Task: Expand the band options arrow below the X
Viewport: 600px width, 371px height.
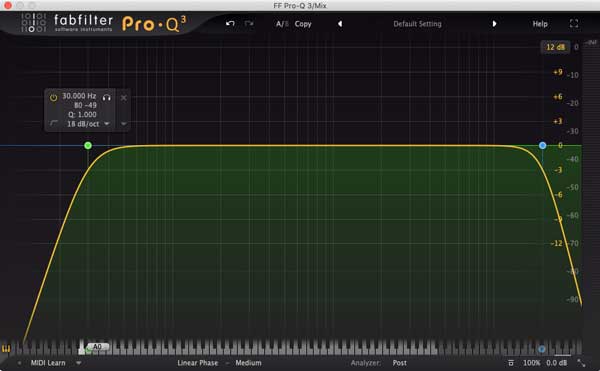Action: 124,124
